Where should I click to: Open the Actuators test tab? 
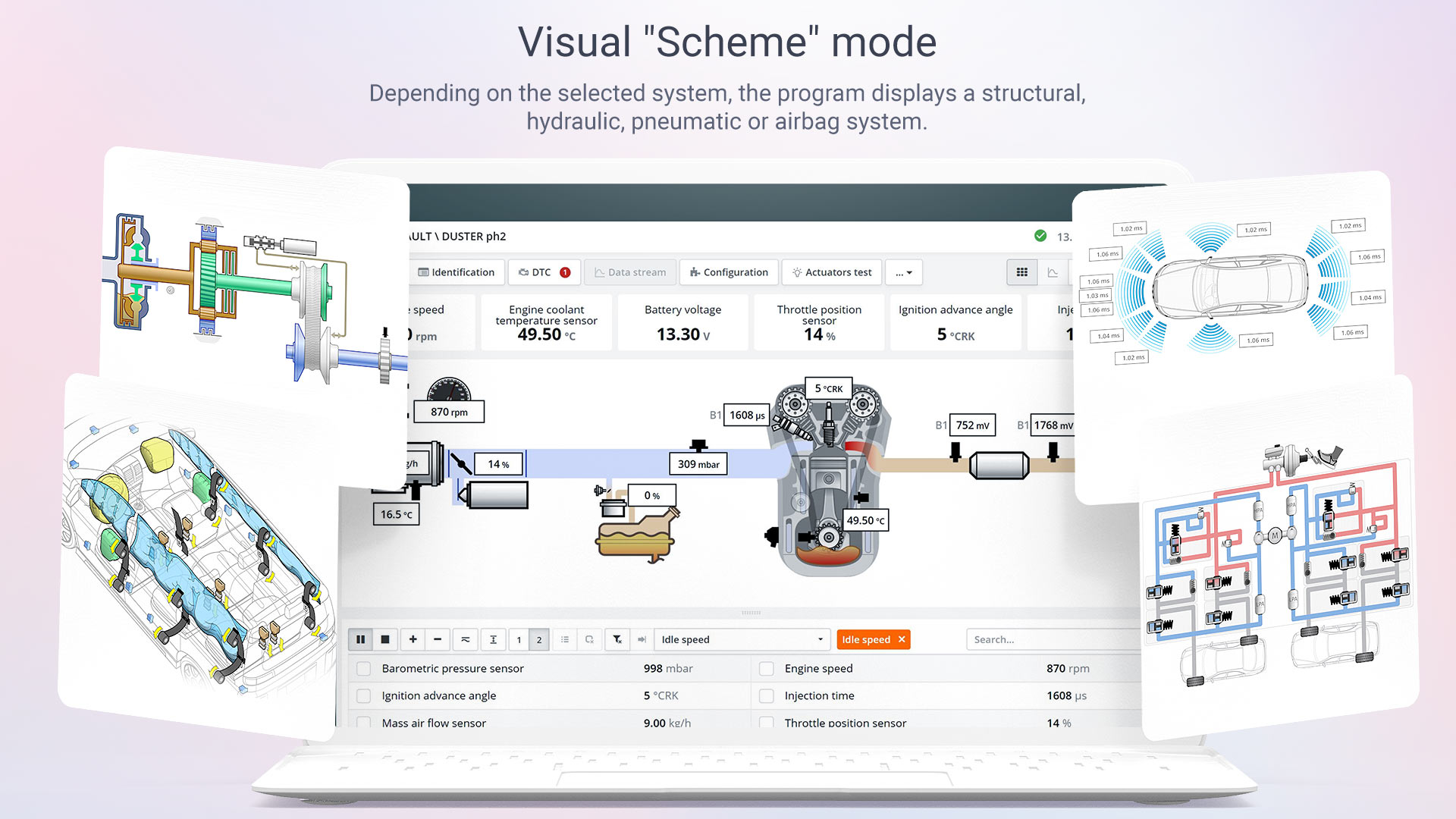coord(832,272)
